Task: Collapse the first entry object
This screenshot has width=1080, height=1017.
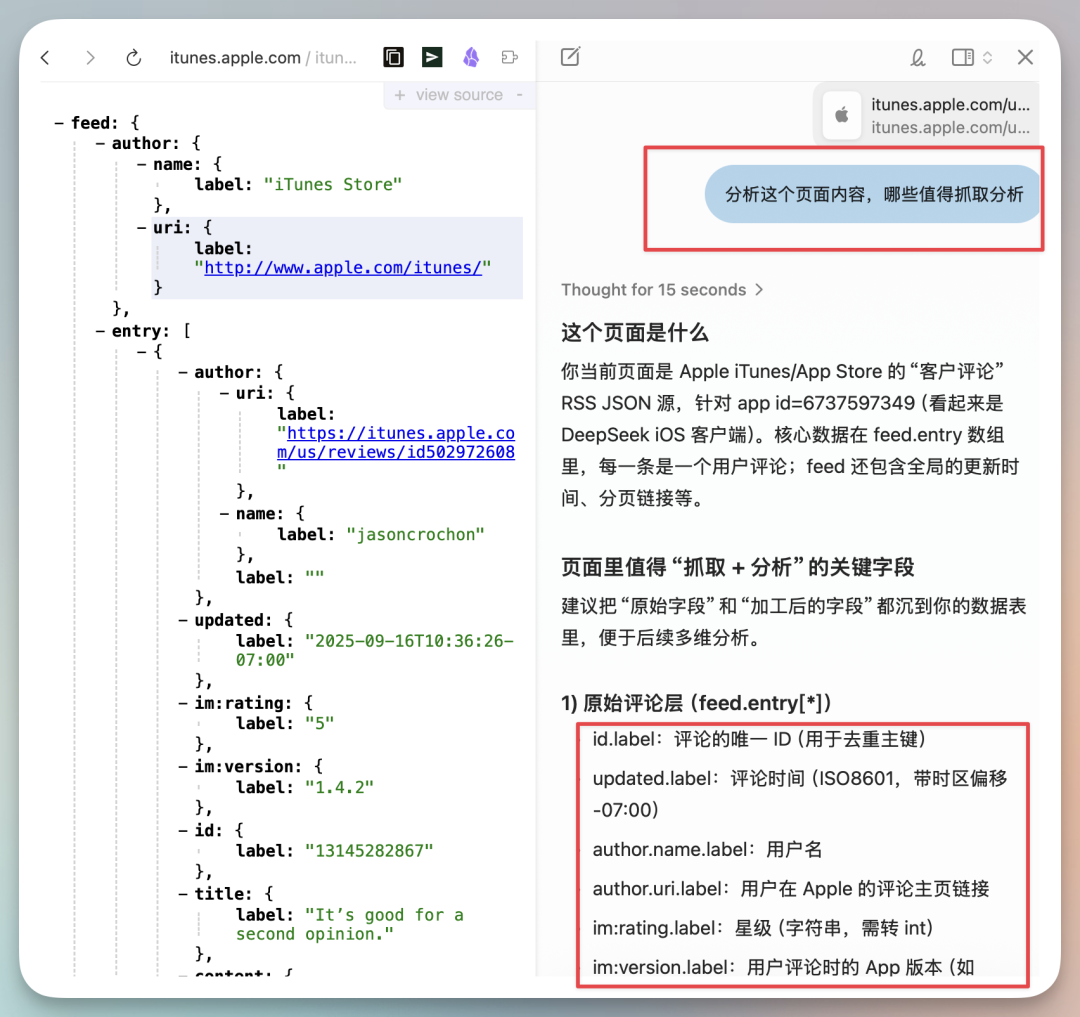Action: (x=142, y=352)
